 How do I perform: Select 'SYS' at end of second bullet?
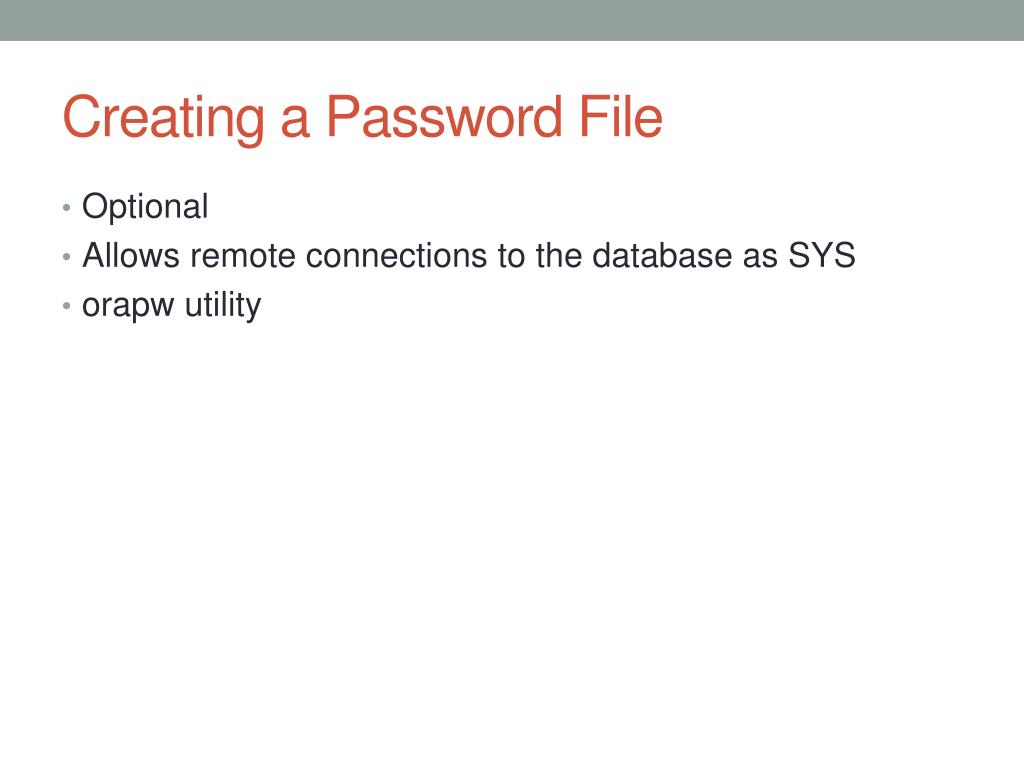coord(822,255)
